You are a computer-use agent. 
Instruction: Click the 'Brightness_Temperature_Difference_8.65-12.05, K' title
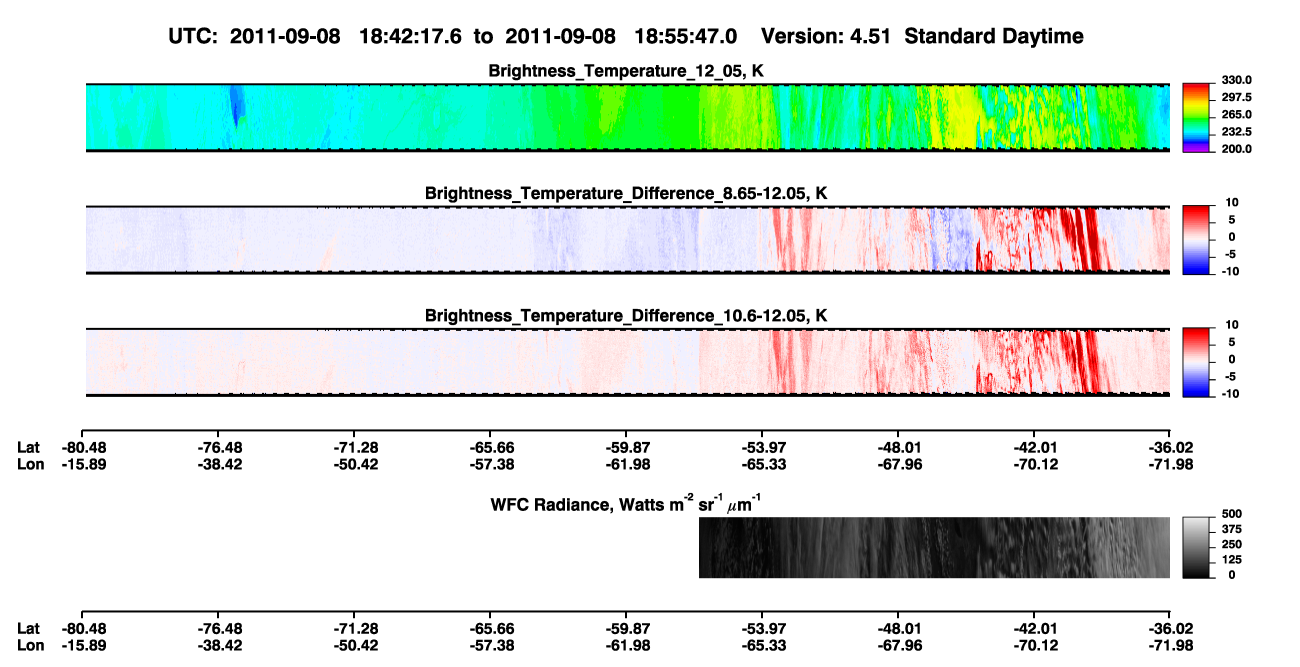[627, 193]
